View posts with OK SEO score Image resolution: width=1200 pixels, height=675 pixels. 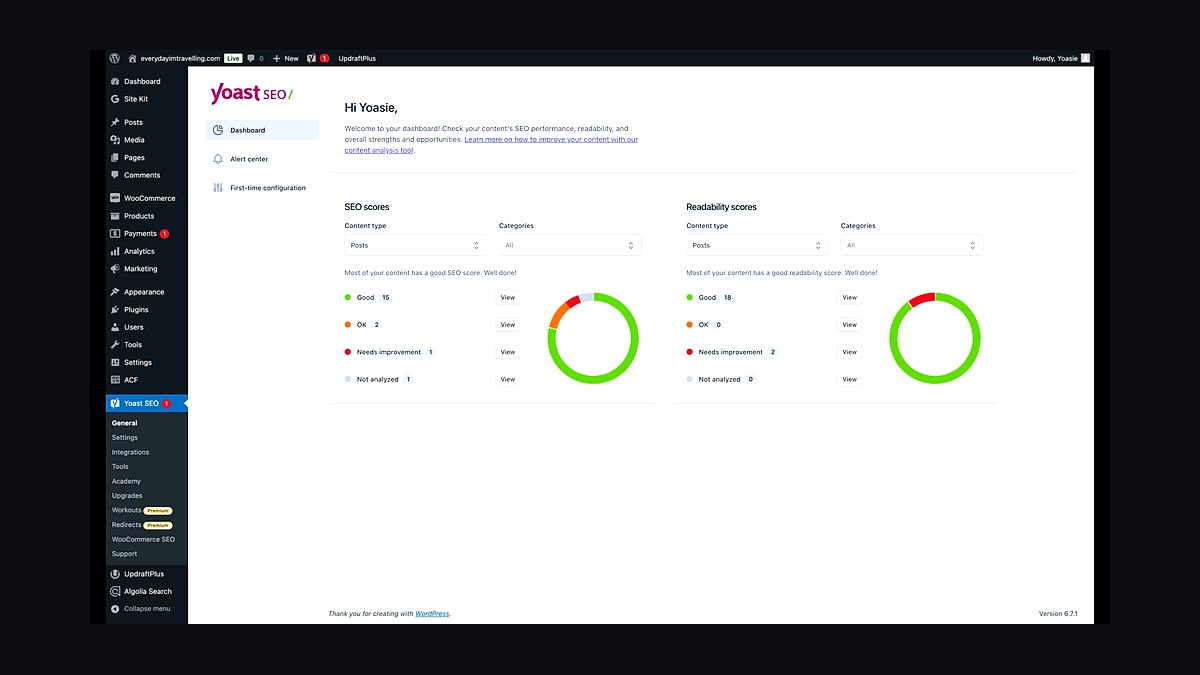tap(508, 325)
